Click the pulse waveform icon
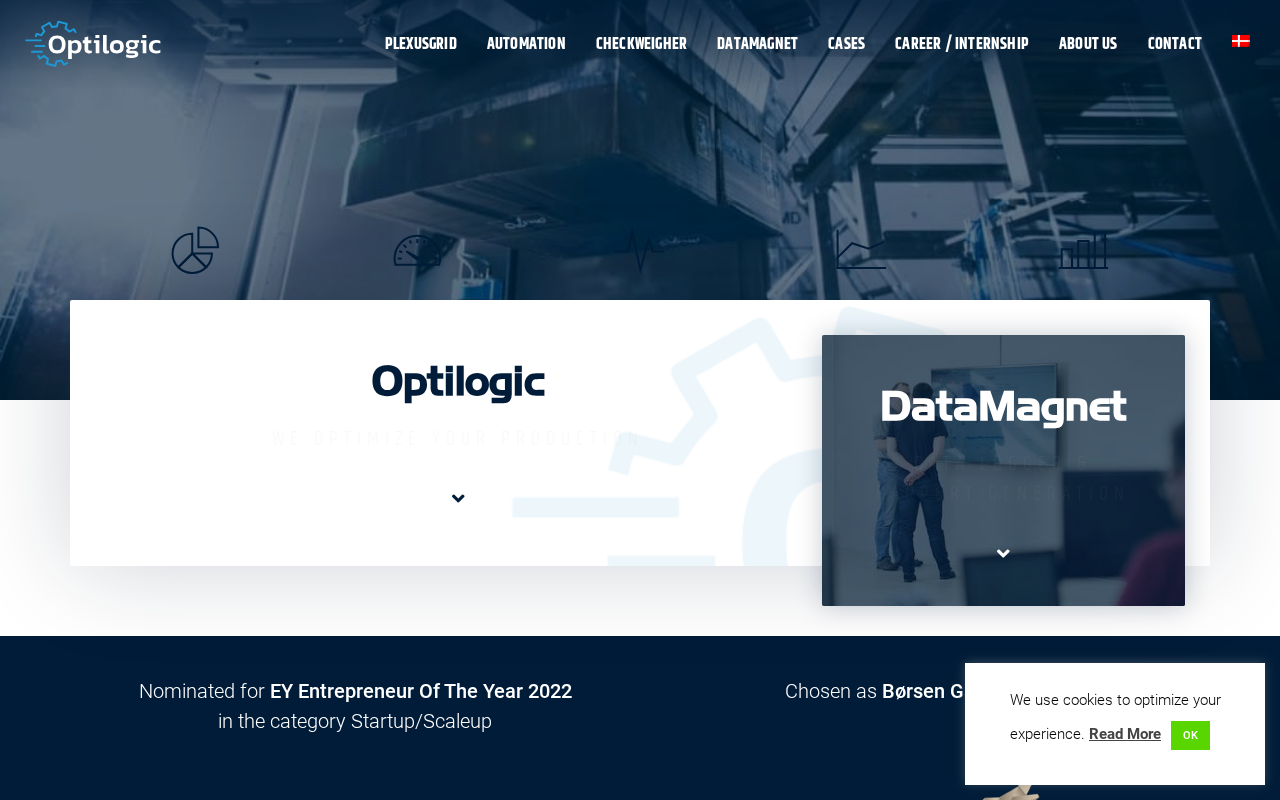This screenshot has width=1280, height=800. pos(640,251)
